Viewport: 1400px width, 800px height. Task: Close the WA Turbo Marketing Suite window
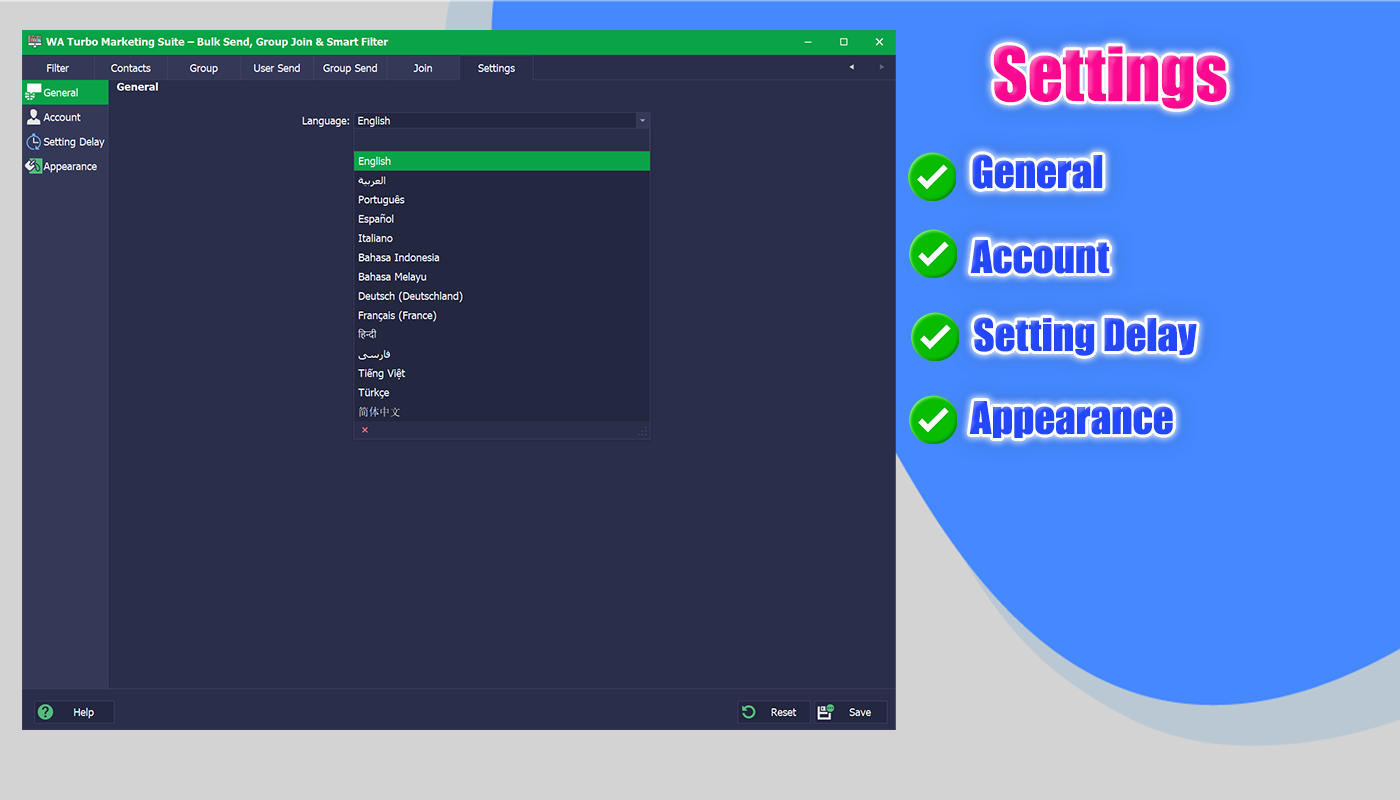pos(879,42)
